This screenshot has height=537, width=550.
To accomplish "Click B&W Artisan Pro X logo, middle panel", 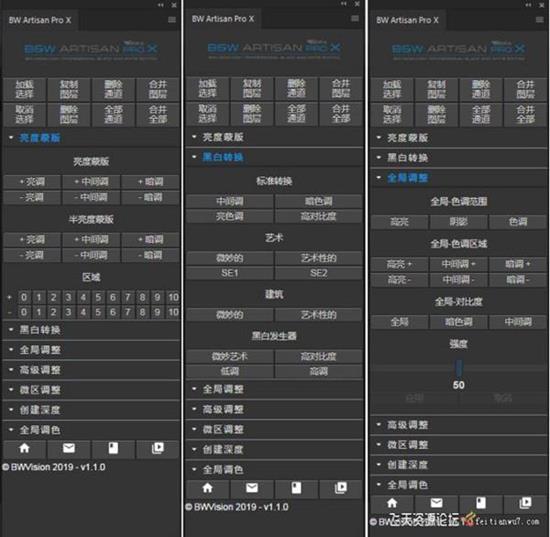I will (274, 48).
